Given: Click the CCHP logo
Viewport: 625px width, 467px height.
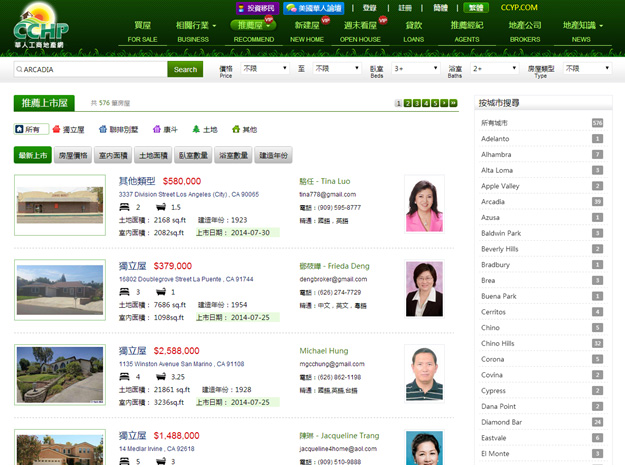Looking at the screenshot, I should tap(41, 26).
